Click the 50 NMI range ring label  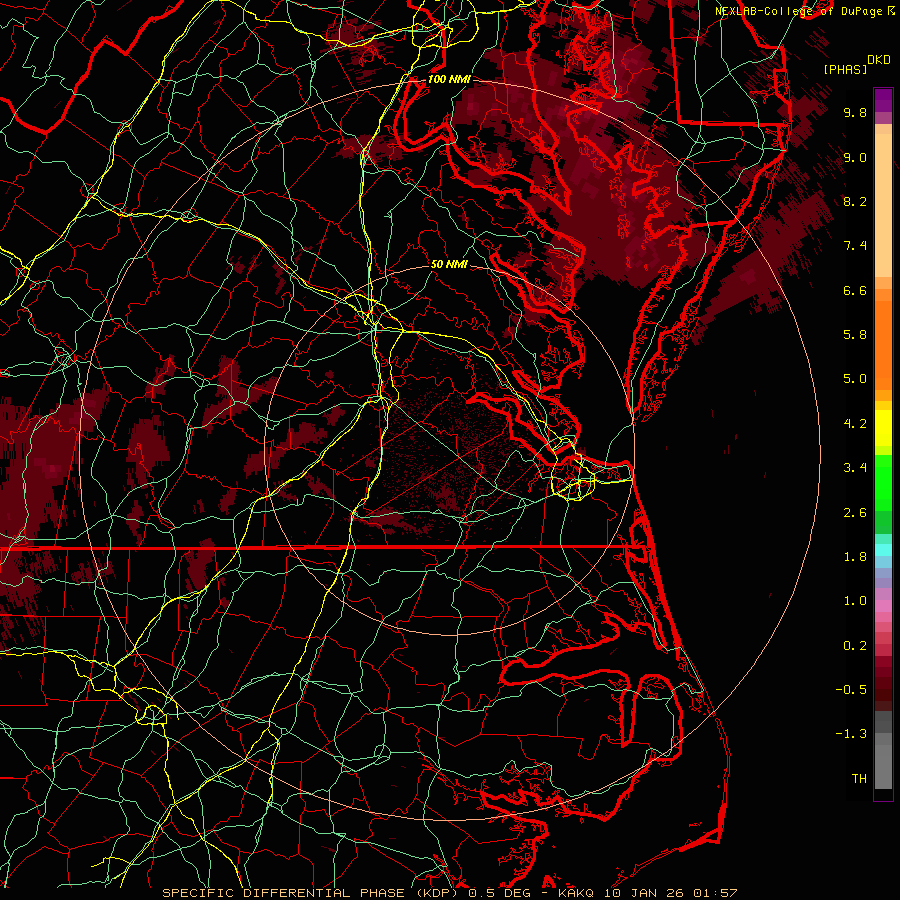[x=449, y=264]
